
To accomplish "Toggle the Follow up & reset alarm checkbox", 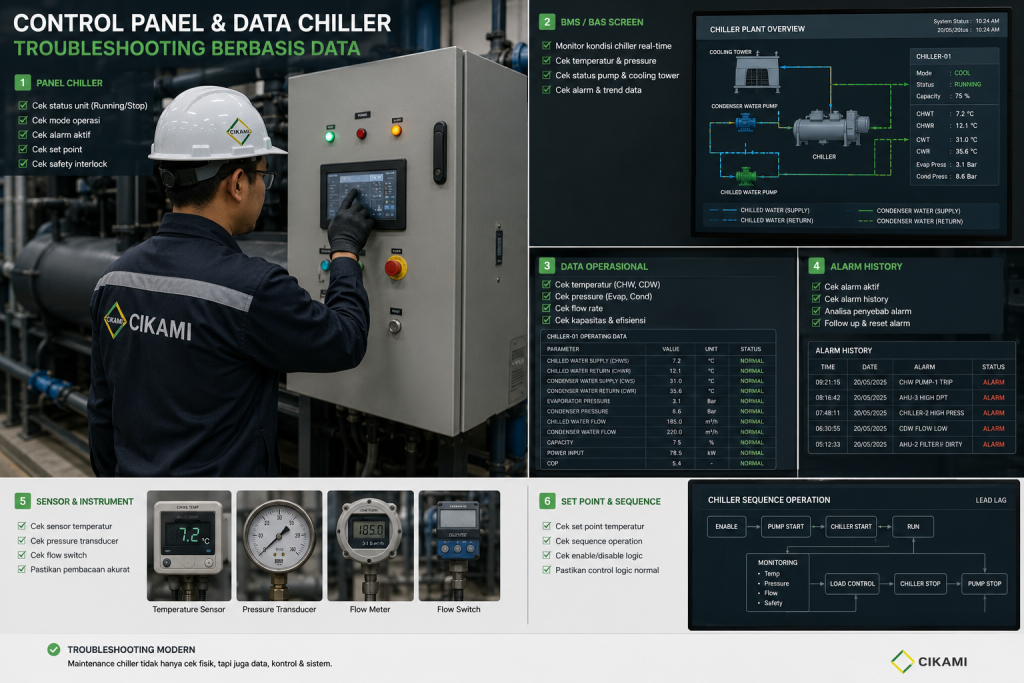I will click(816, 323).
